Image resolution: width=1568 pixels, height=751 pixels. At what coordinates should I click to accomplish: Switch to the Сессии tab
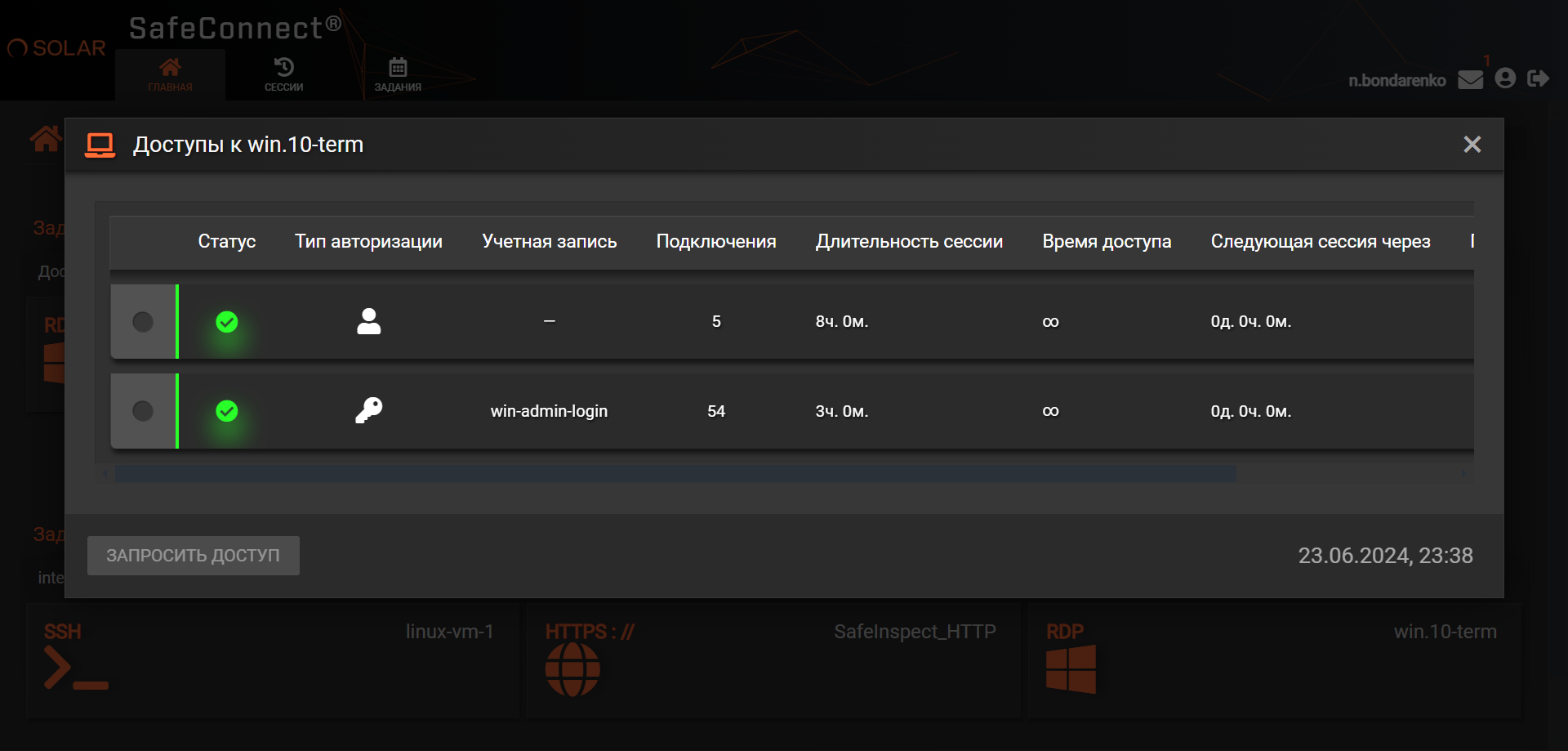(283, 74)
